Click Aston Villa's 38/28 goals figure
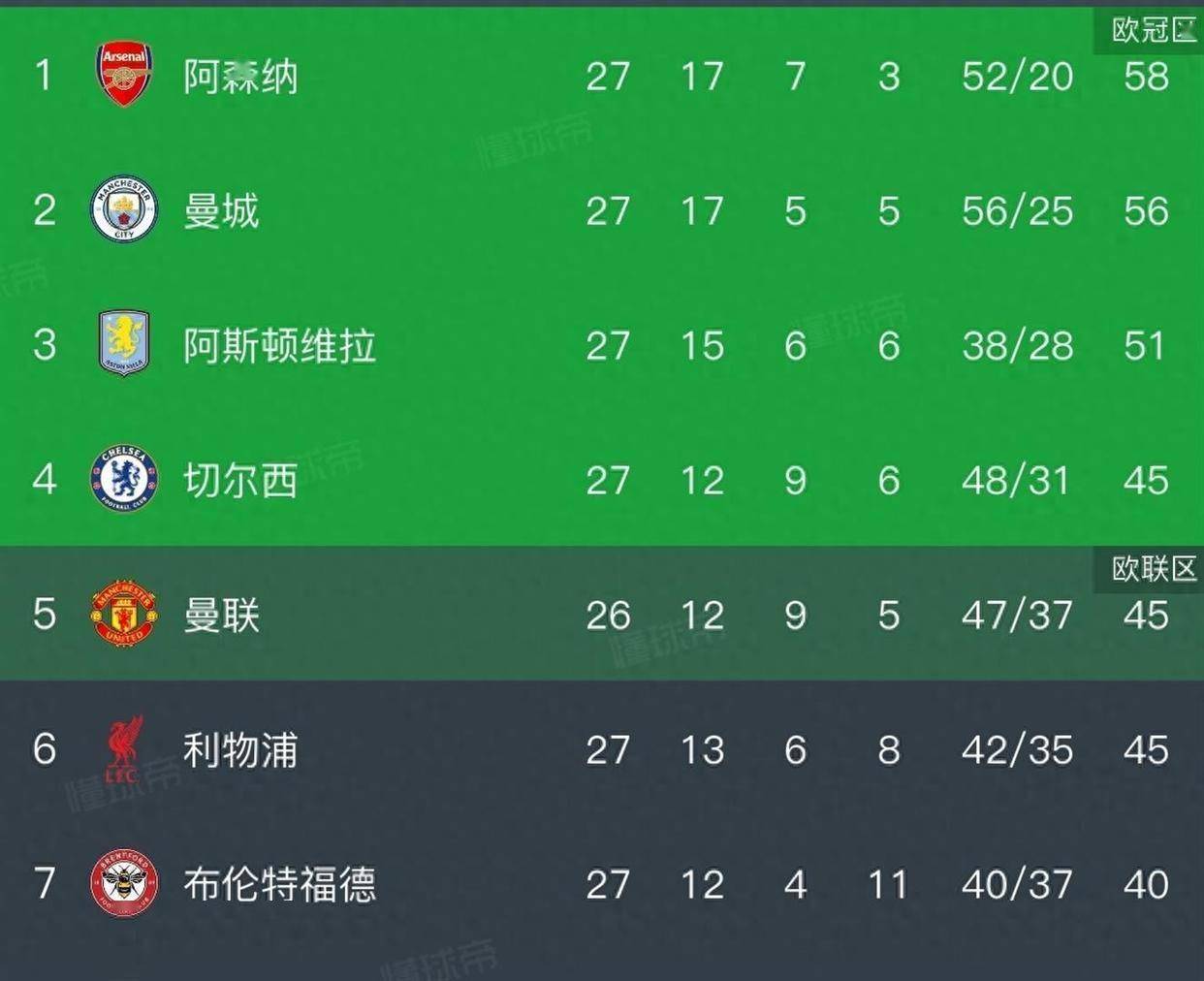Screen dimensions: 1204x981 1017,346
